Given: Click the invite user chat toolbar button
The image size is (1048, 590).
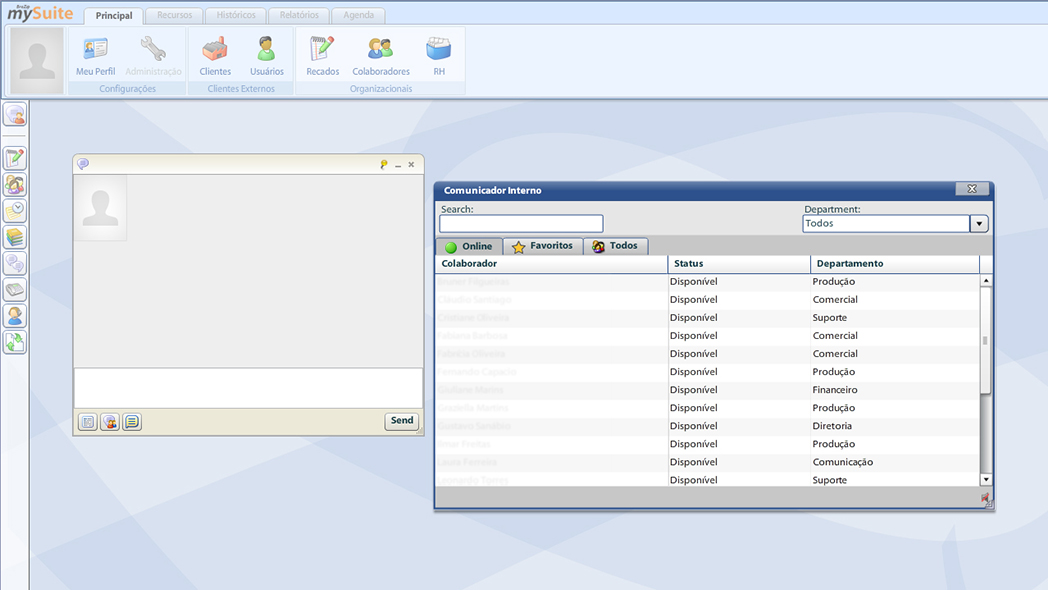Looking at the screenshot, I should (x=110, y=422).
